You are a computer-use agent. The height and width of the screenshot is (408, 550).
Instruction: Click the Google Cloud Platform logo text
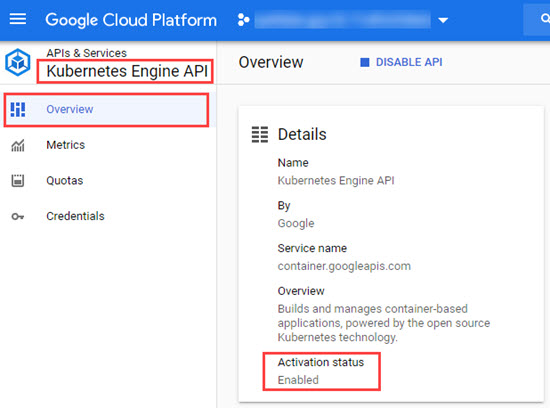click(131, 20)
